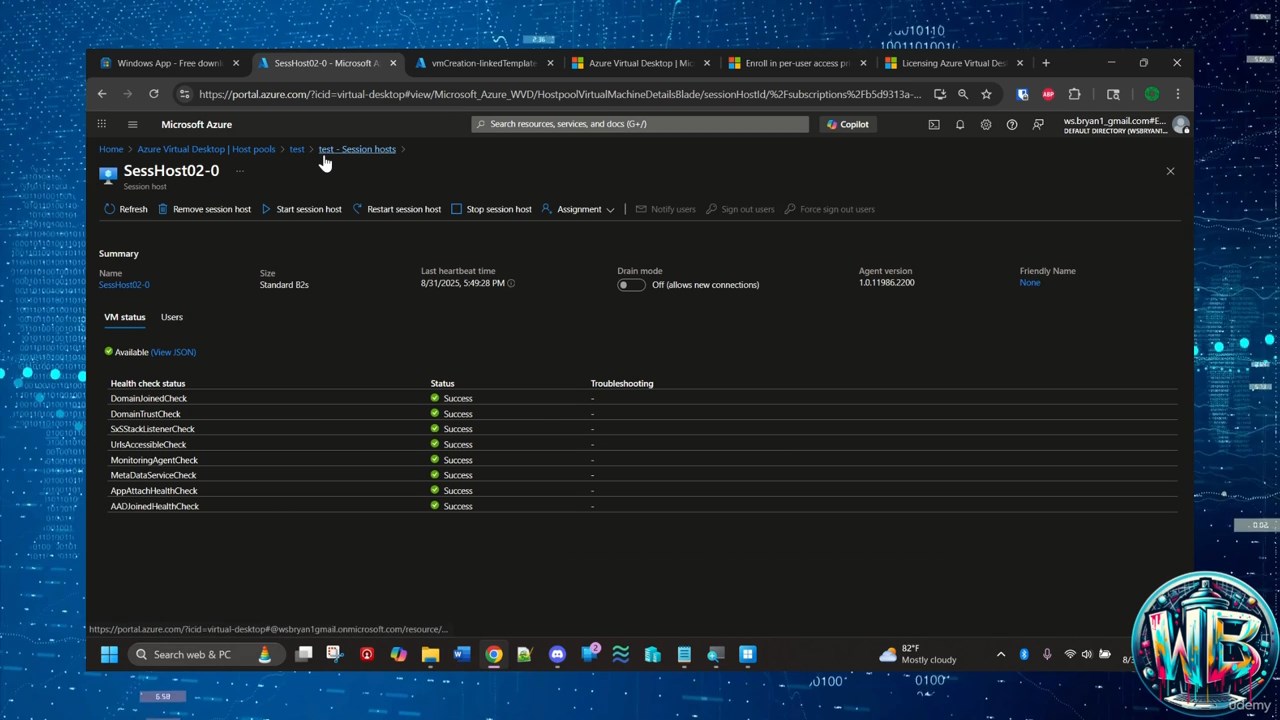Select the VM status tab
This screenshot has height=720, width=1280.
pos(125,317)
